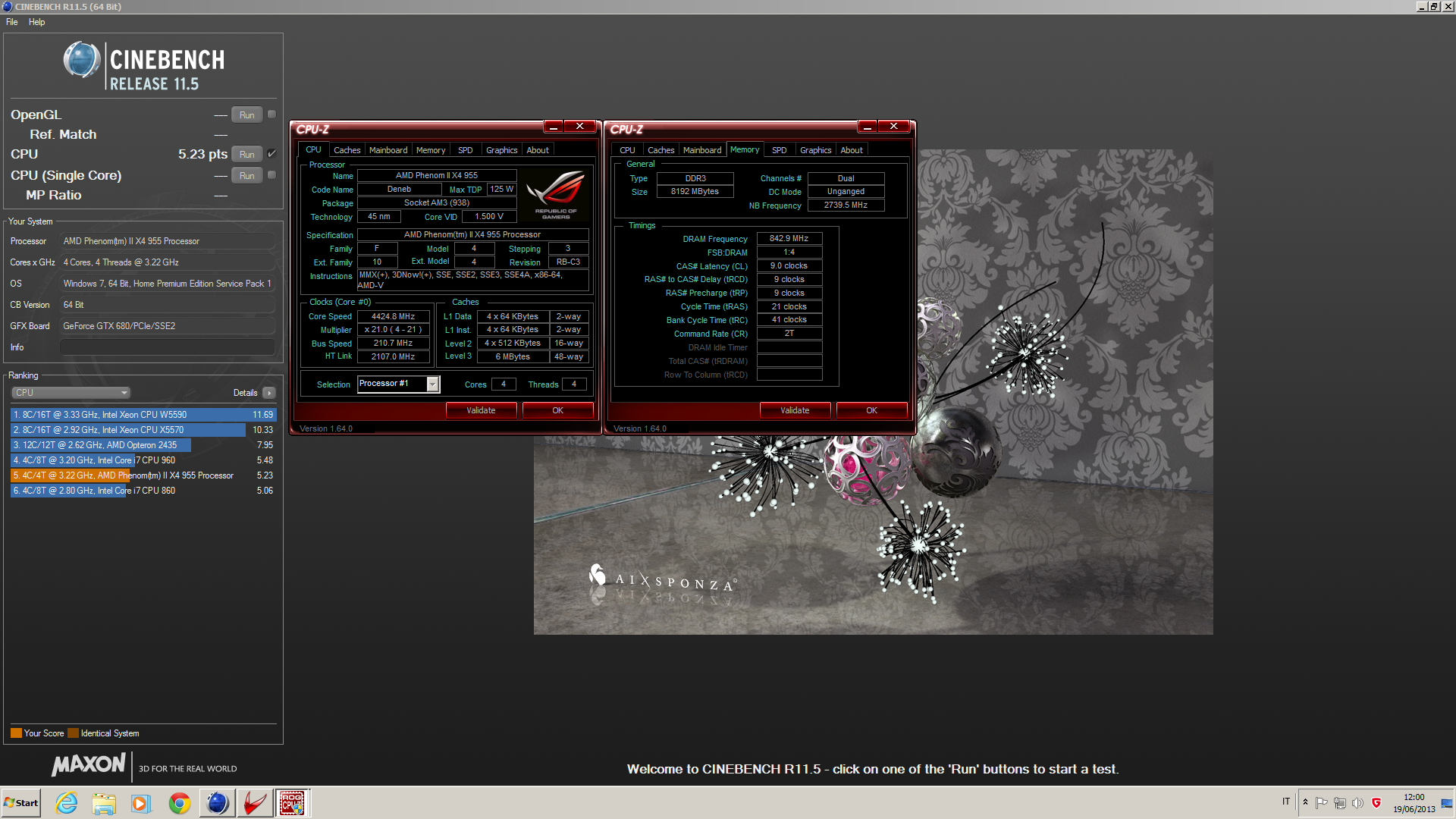Click OK in right CPU-Z window
Screen dimensions: 1456x819
coord(871,410)
